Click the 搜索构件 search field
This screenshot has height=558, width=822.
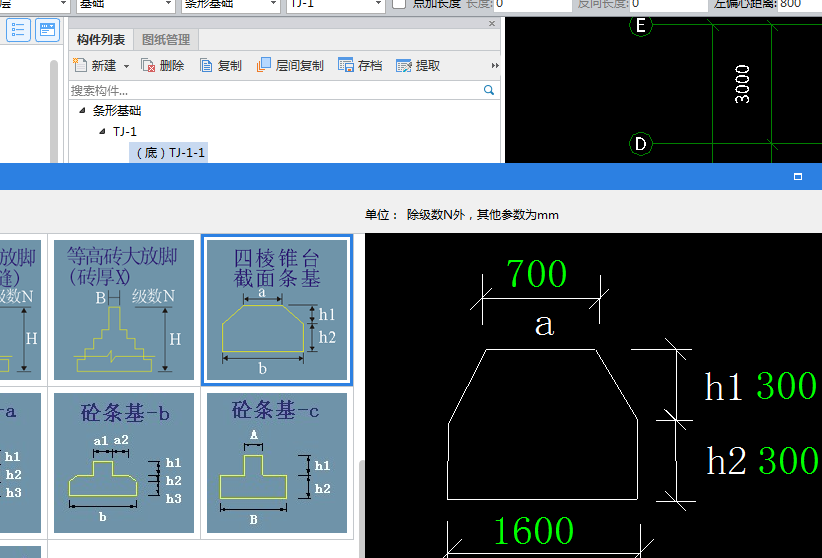click(275, 90)
